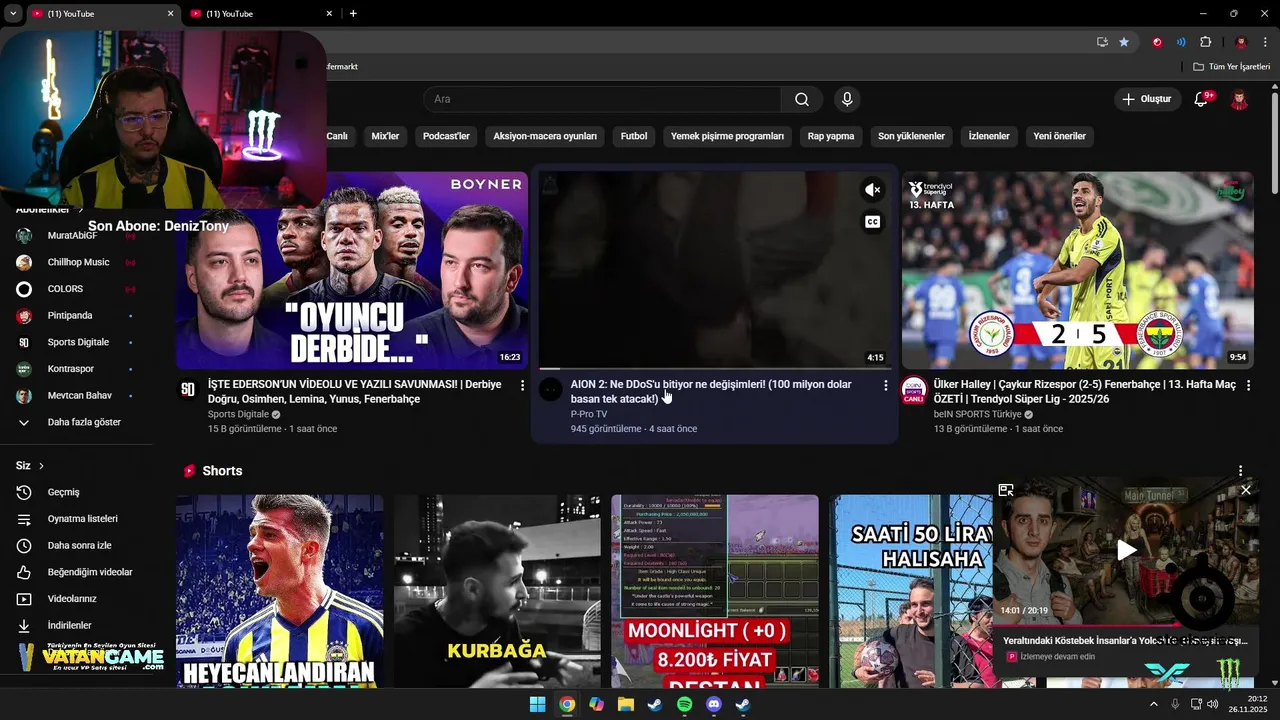Select the 'Futbol' filter chip

click(x=634, y=136)
